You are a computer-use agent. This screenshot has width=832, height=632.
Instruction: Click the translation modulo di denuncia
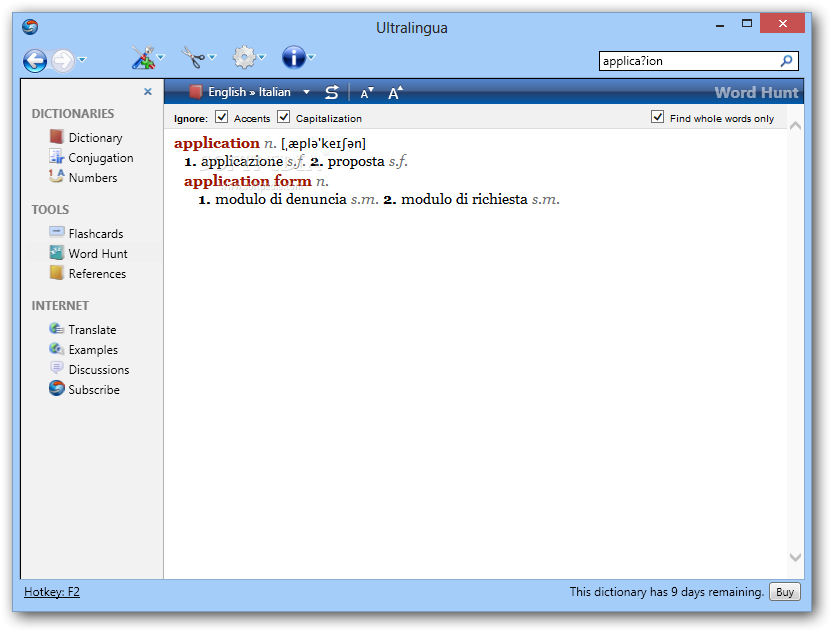[281, 200]
